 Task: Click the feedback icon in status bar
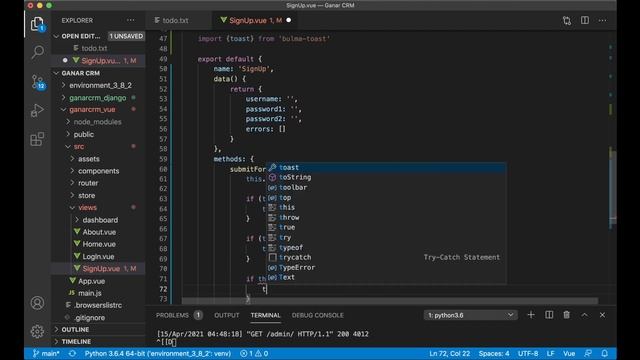coord(588,353)
